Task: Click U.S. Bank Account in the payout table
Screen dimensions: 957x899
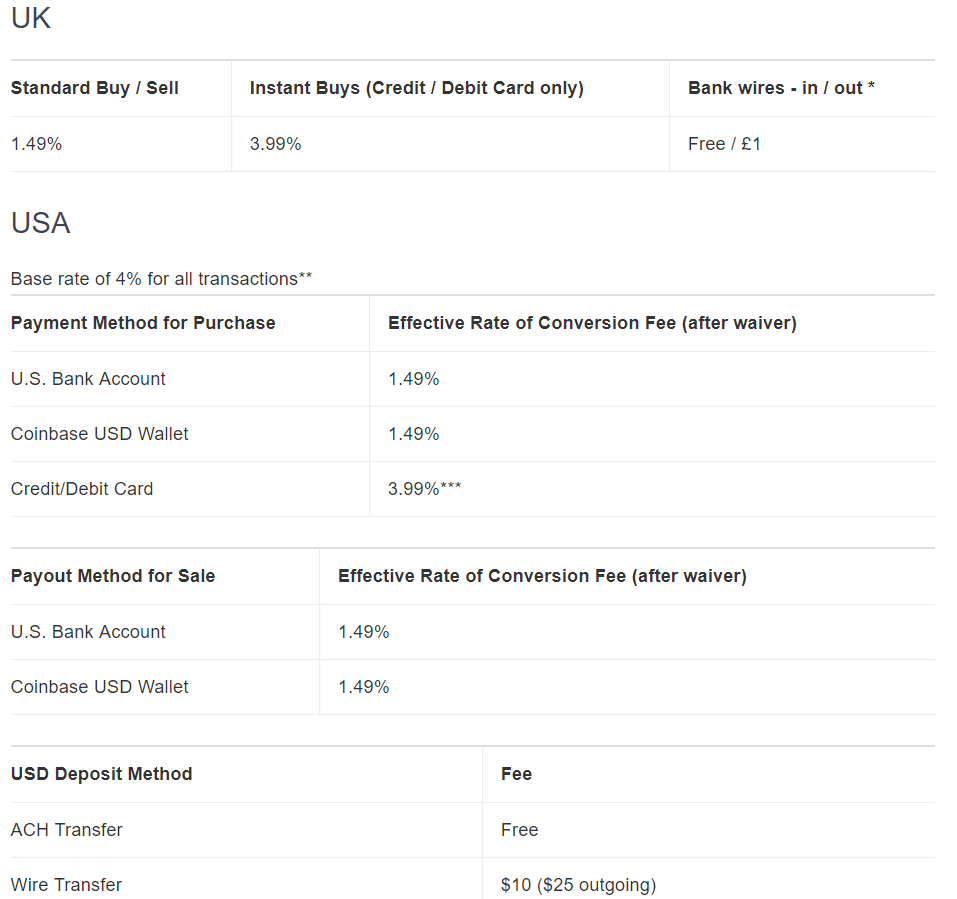Action: tap(88, 632)
